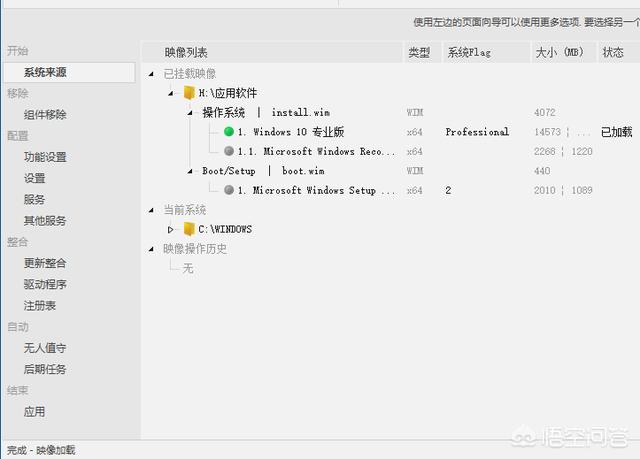Screen dimensions: 640x459
Task: Collapse the 已挂载映像 group
Action: [152, 74]
